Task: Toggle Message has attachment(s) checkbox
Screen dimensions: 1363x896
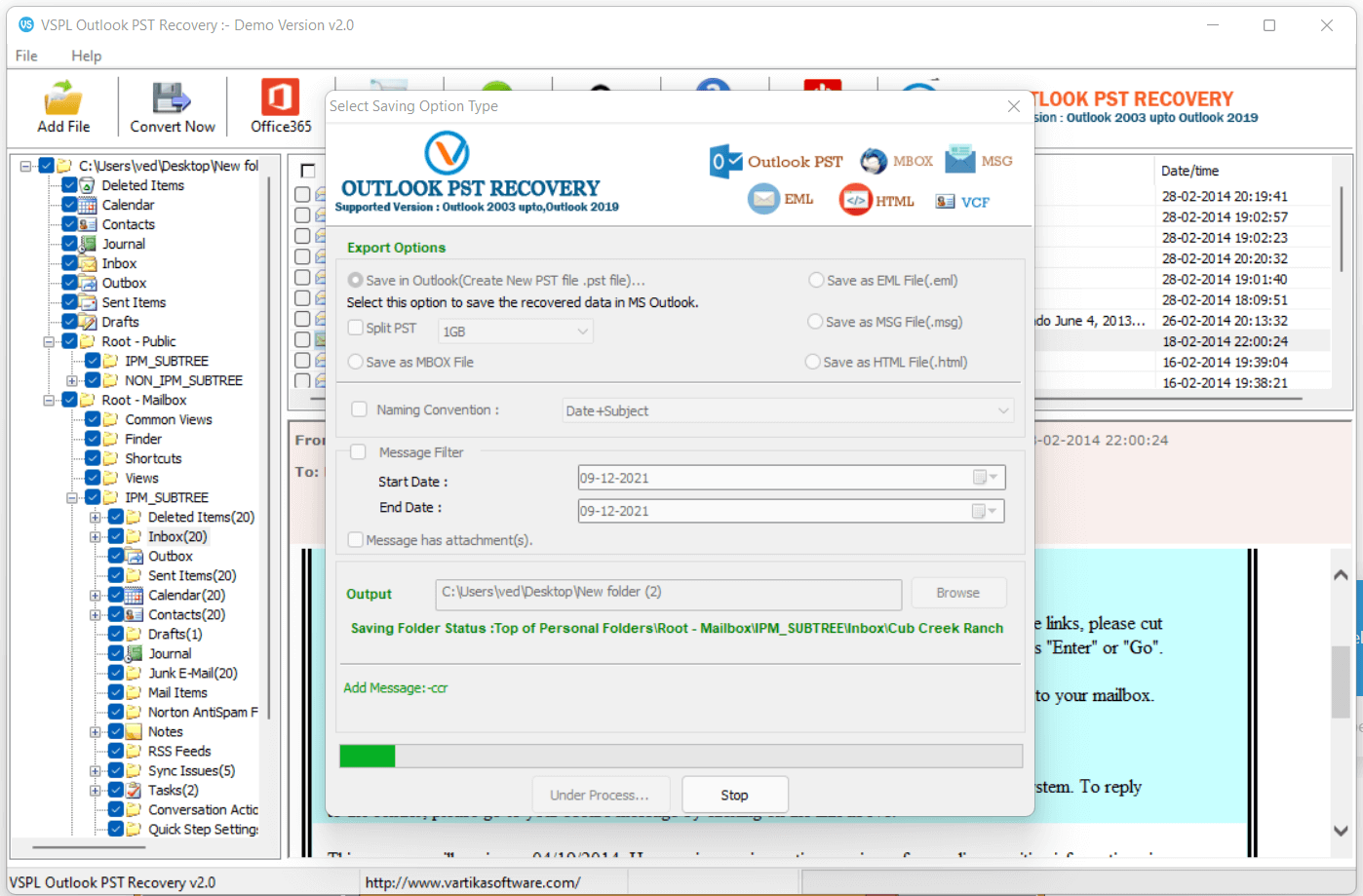Action: tap(356, 540)
